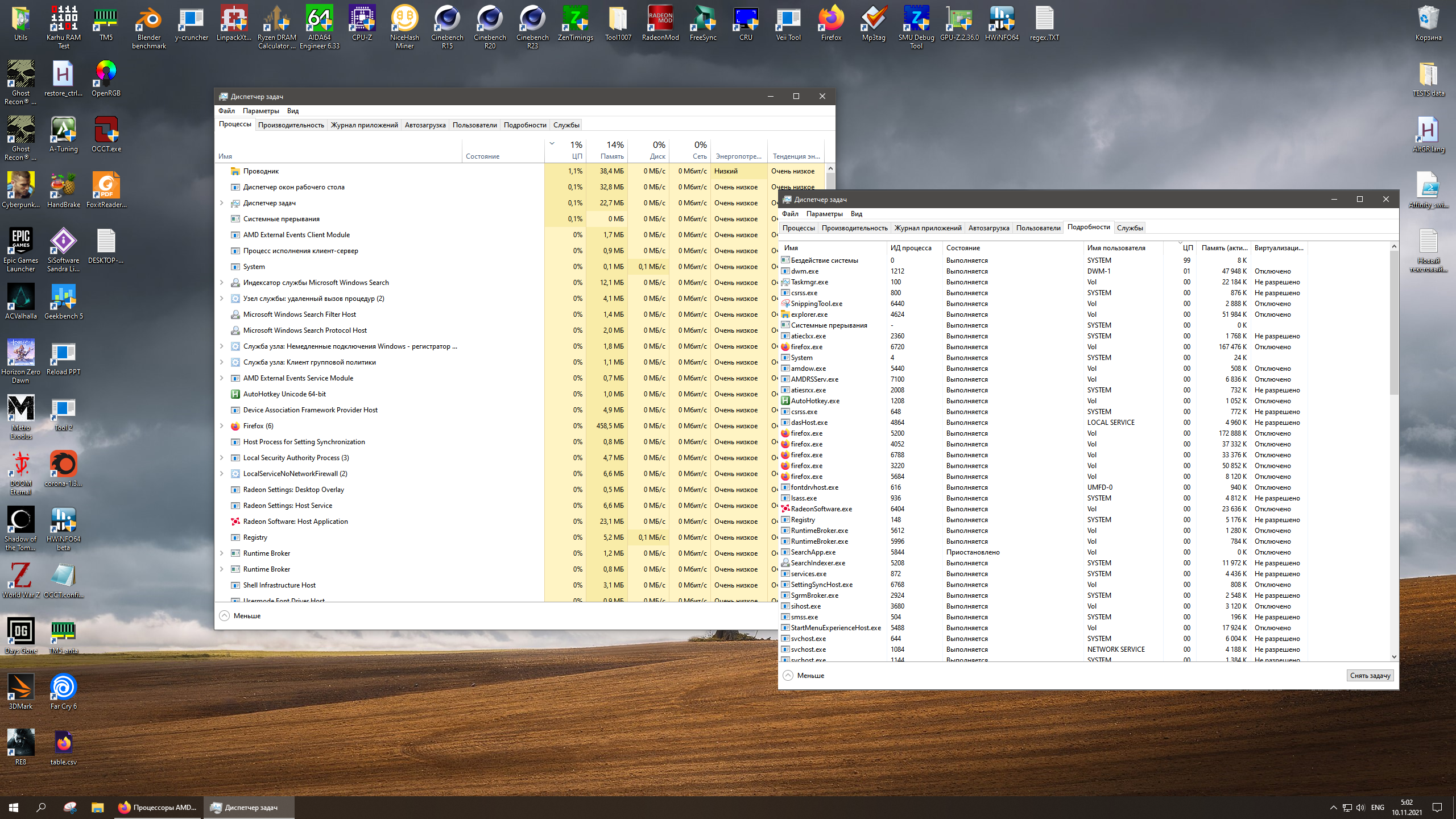The height and width of the screenshot is (819, 1456).
Task: Expand the Диспетчер задач process row
Action: tap(222, 203)
